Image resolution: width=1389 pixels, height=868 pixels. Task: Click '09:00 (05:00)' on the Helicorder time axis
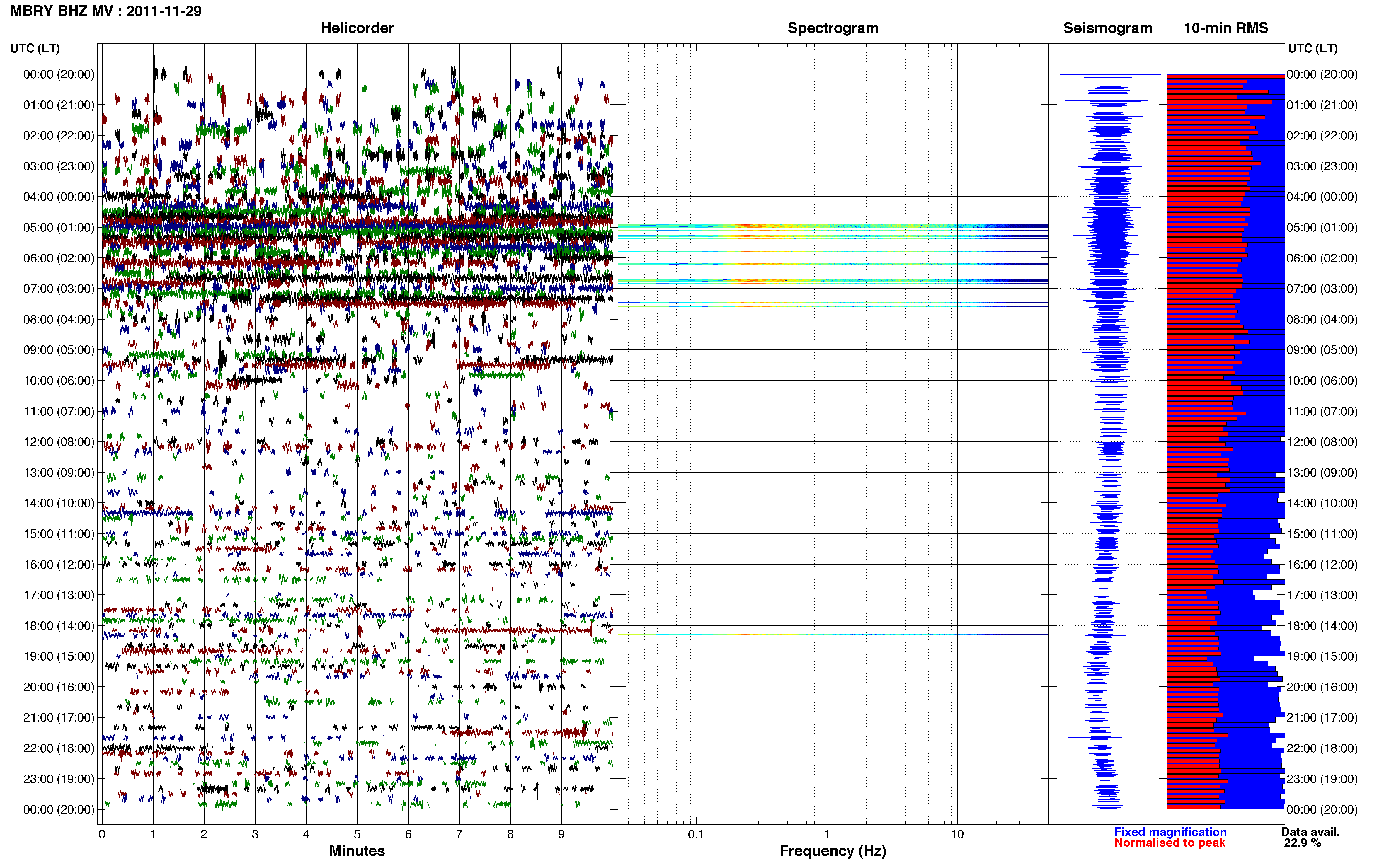pos(59,350)
